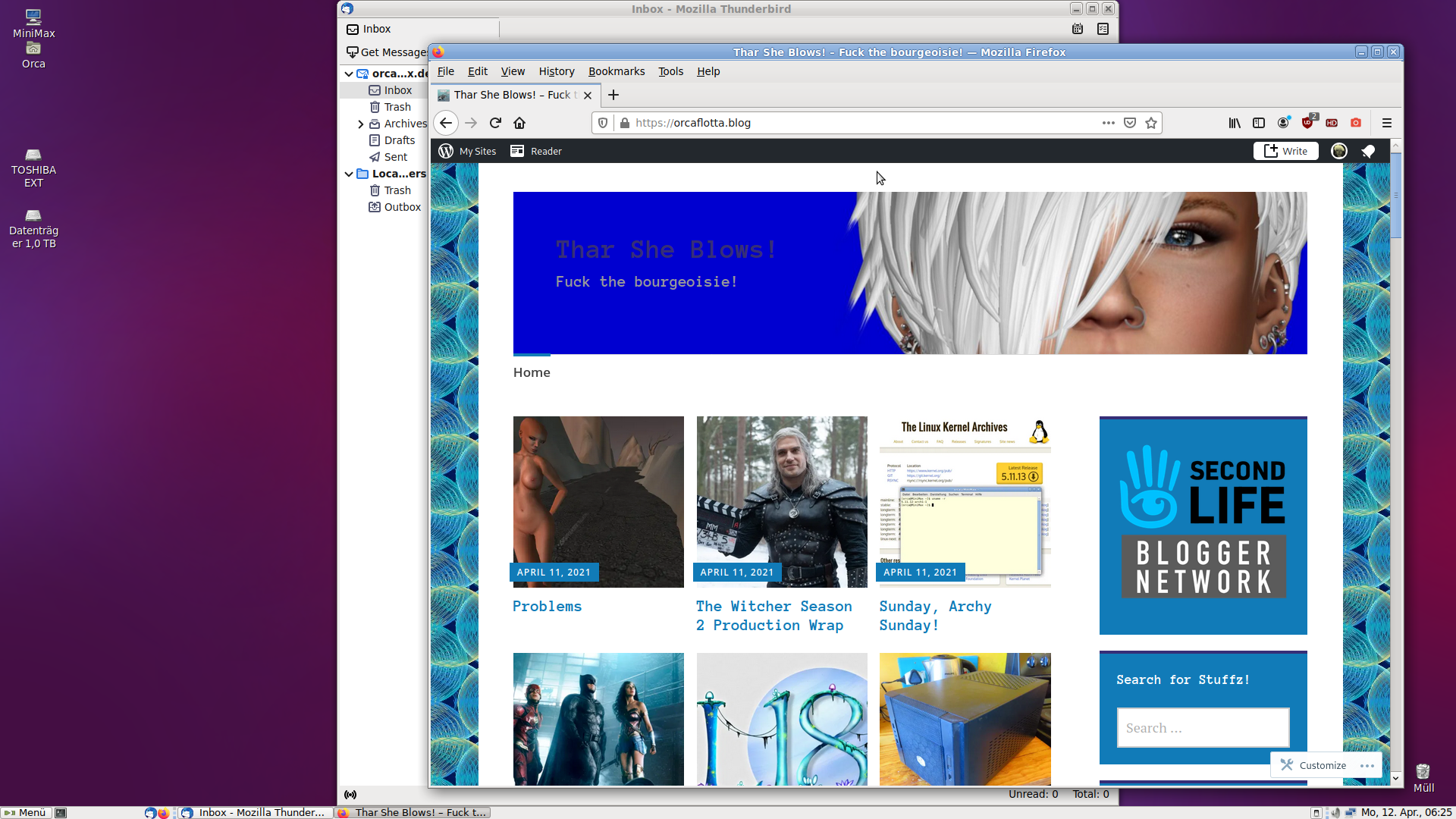Click the forward navigation arrow in Firefox
This screenshot has height=819, width=1456.
(471, 123)
